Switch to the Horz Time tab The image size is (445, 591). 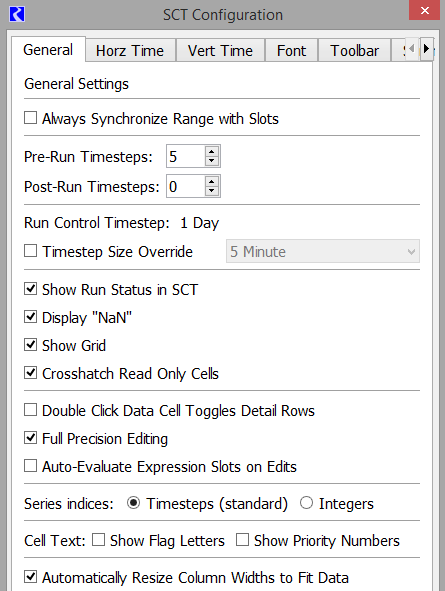click(x=130, y=50)
